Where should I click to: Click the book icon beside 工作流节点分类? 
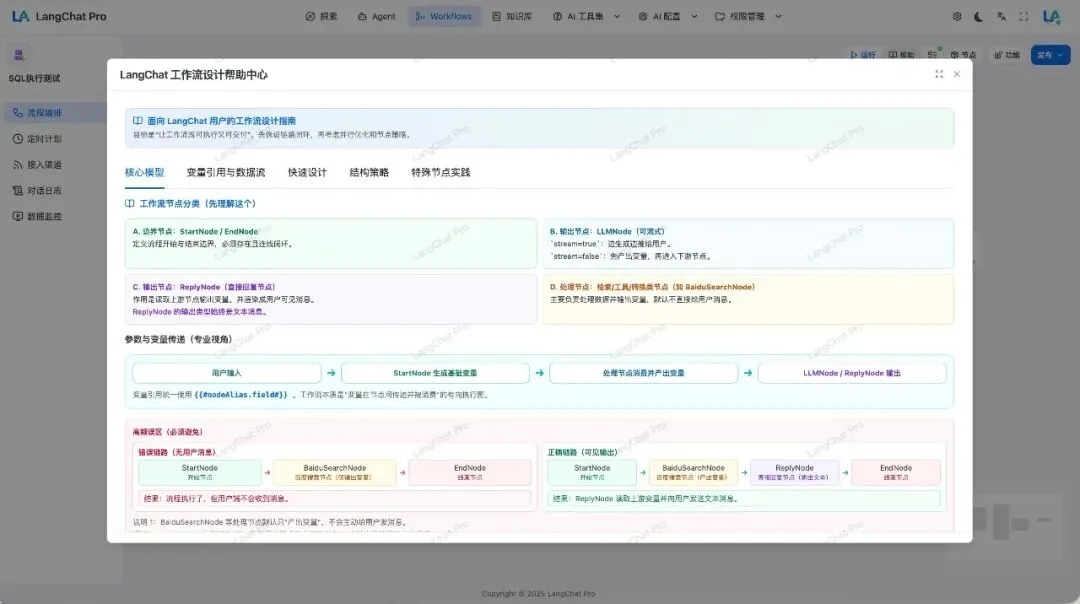[129, 203]
